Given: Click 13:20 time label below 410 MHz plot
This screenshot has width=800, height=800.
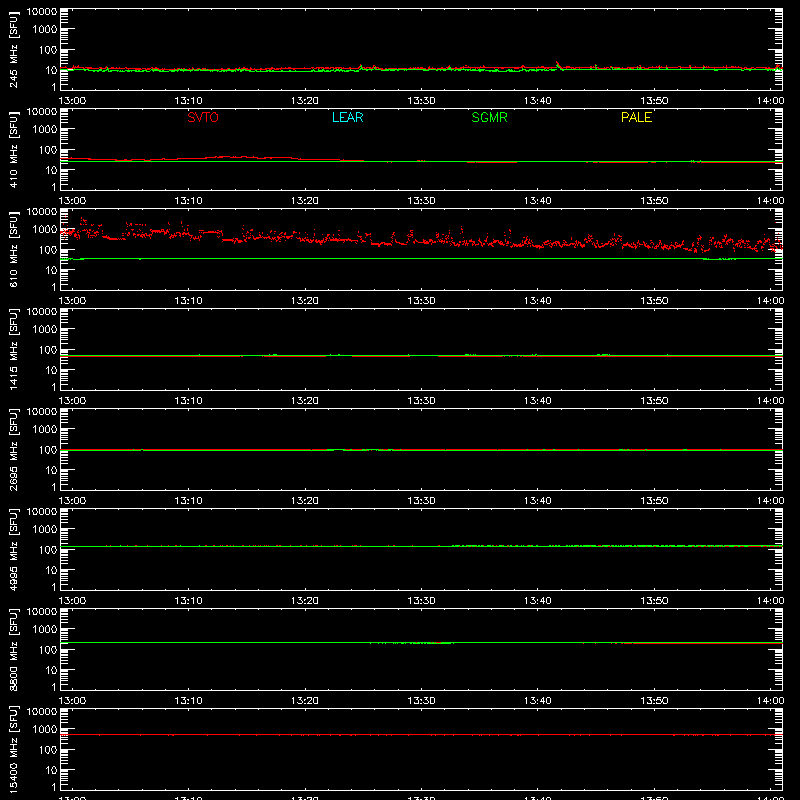Looking at the screenshot, I should tap(305, 201).
